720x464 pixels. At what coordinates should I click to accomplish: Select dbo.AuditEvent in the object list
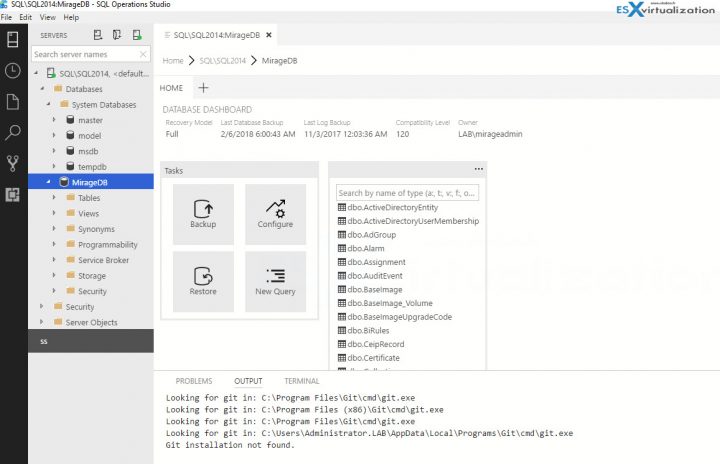click(375, 276)
